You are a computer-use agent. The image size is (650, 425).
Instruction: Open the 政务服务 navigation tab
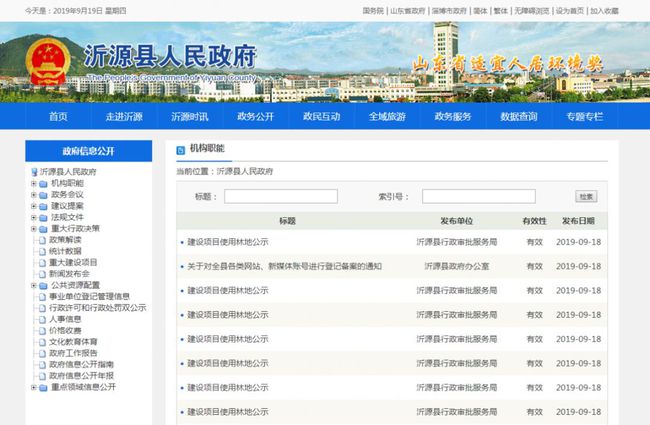click(x=453, y=117)
